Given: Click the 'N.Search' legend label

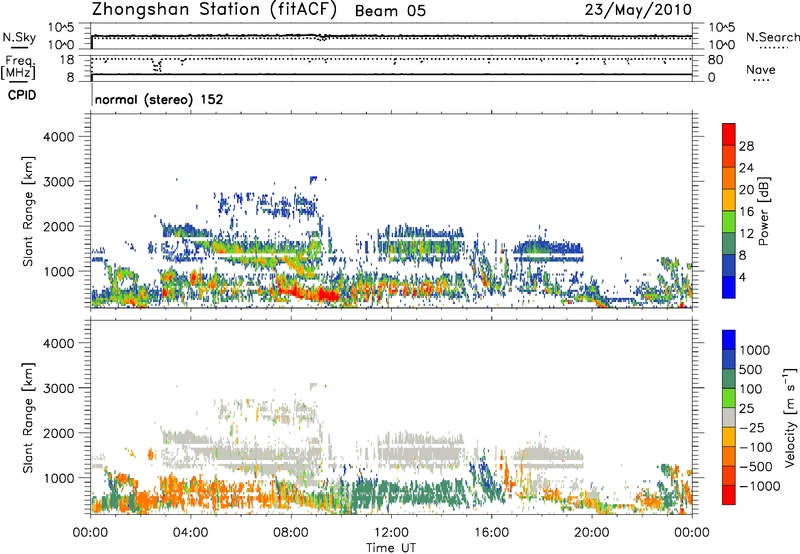Looking at the screenshot, I should 772,37.
